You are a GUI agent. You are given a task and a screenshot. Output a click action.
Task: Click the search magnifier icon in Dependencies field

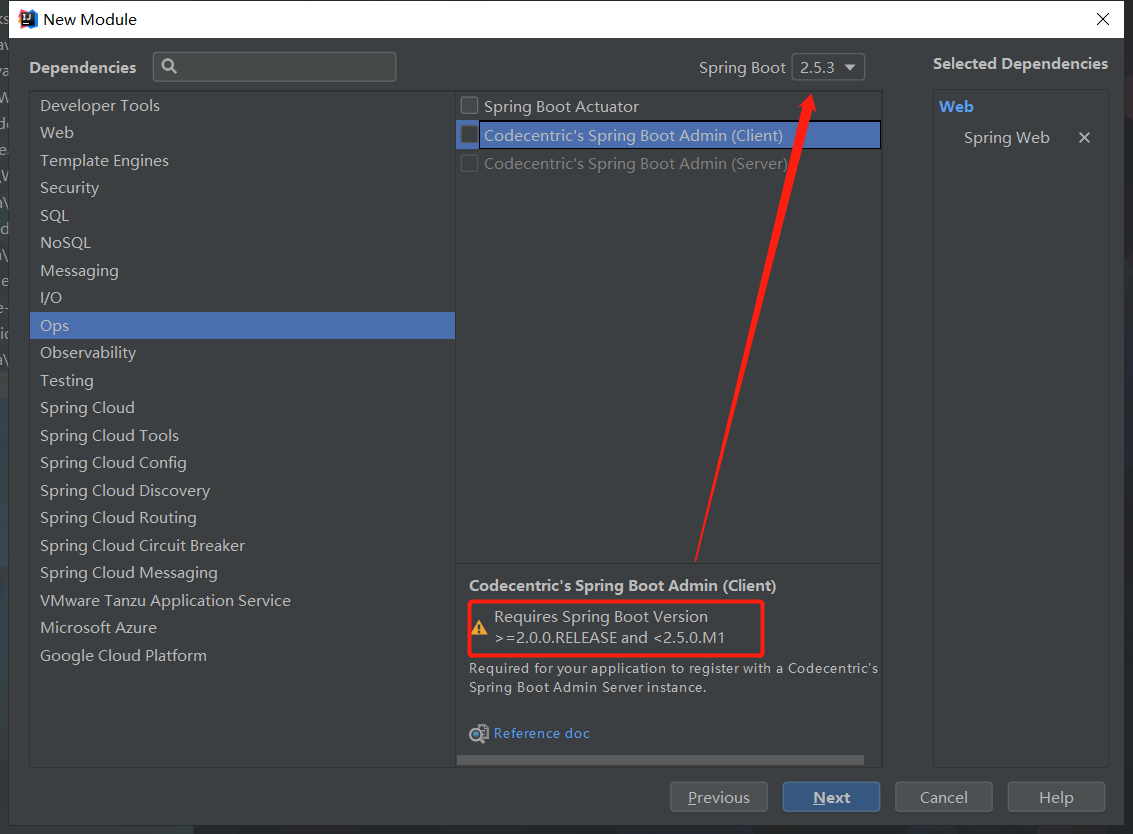tap(169, 66)
